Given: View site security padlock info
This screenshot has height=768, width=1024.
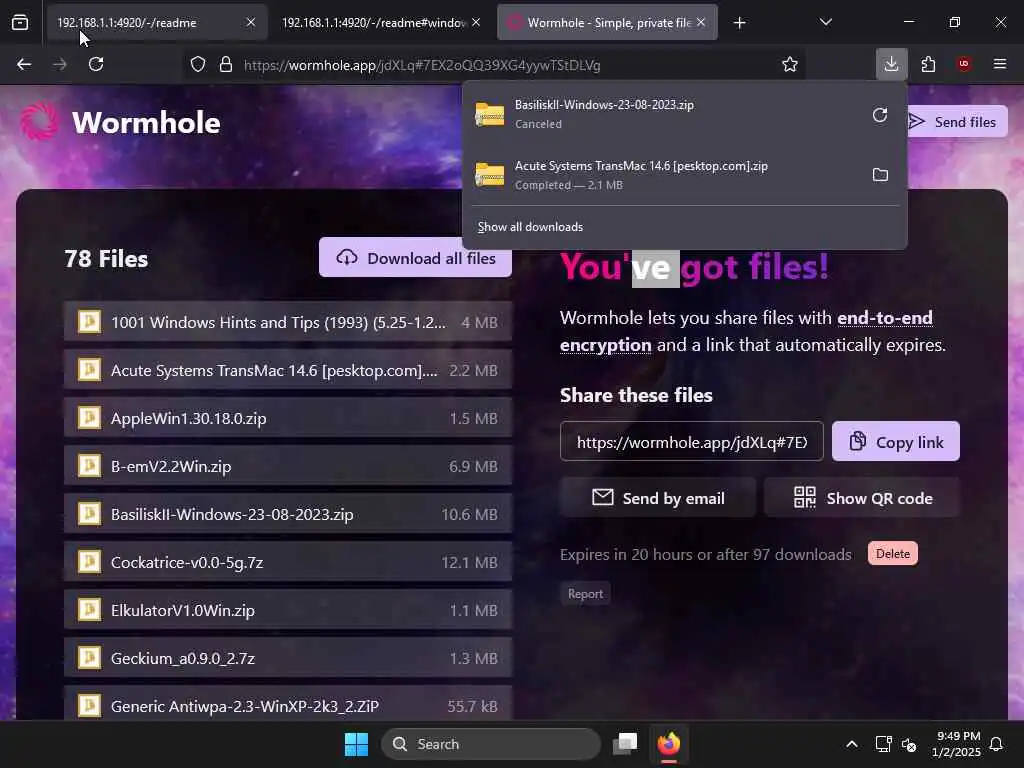Looking at the screenshot, I should tap(226, 65).
